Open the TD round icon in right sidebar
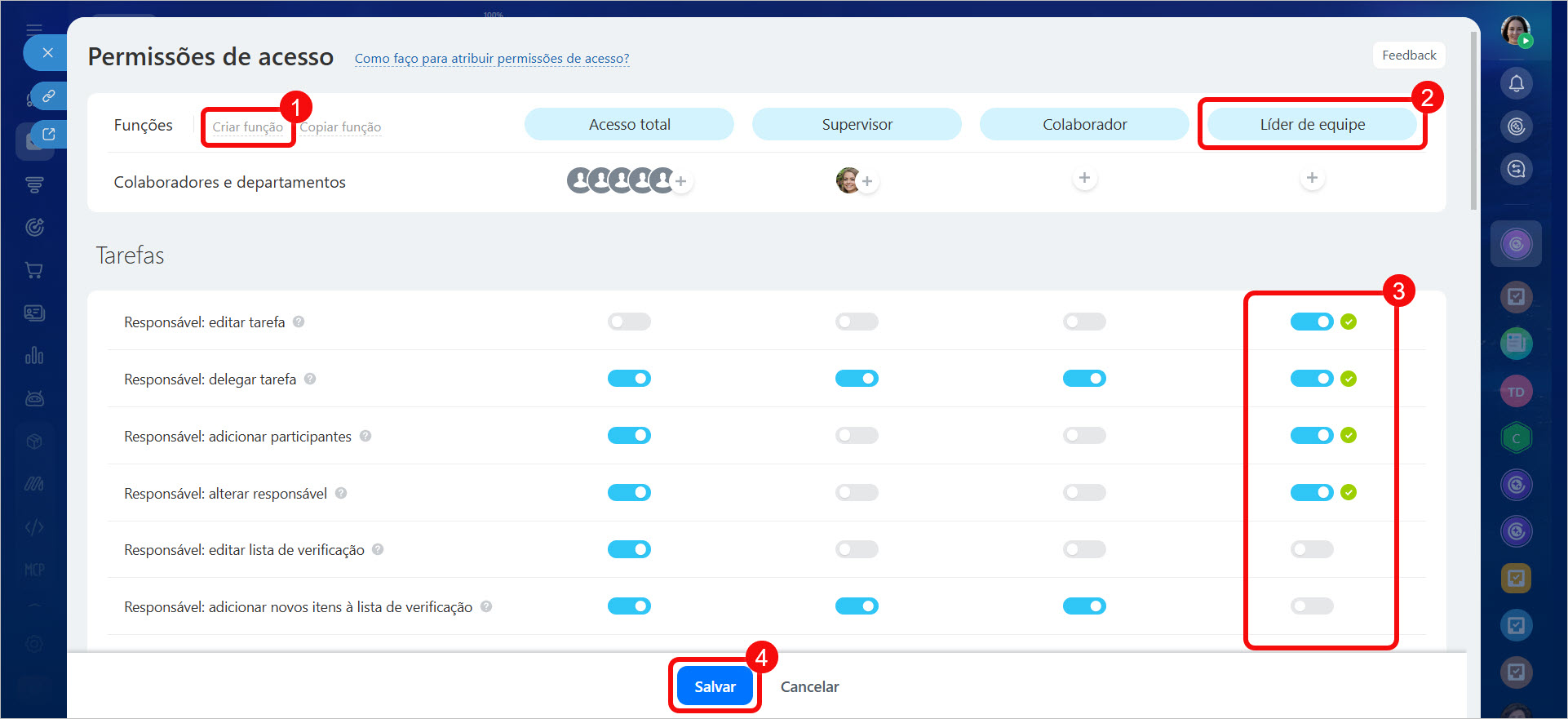 tap(1516, 392)
